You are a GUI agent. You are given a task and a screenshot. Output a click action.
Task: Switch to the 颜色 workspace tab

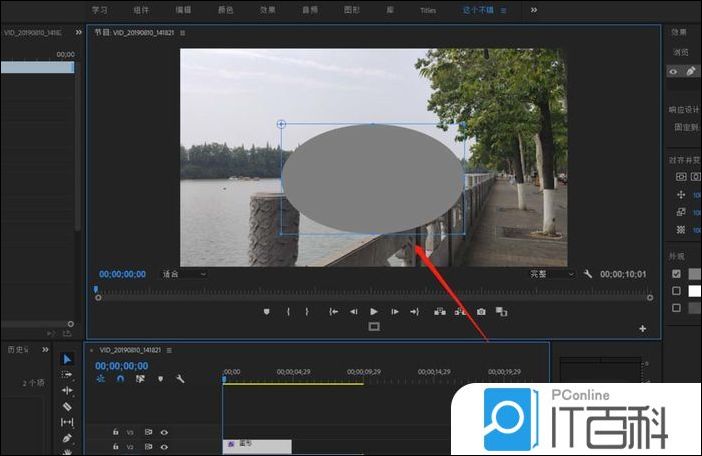point(226,10)
